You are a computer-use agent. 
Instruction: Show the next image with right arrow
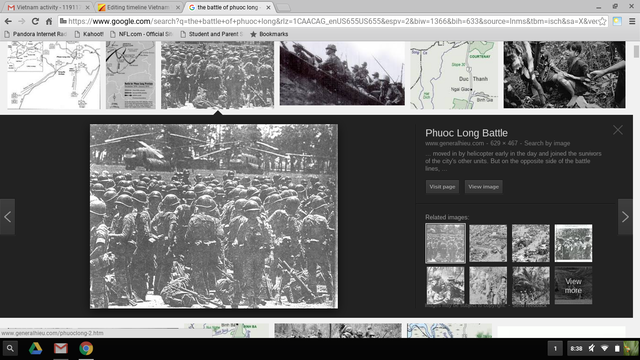(x=625, y=217)
